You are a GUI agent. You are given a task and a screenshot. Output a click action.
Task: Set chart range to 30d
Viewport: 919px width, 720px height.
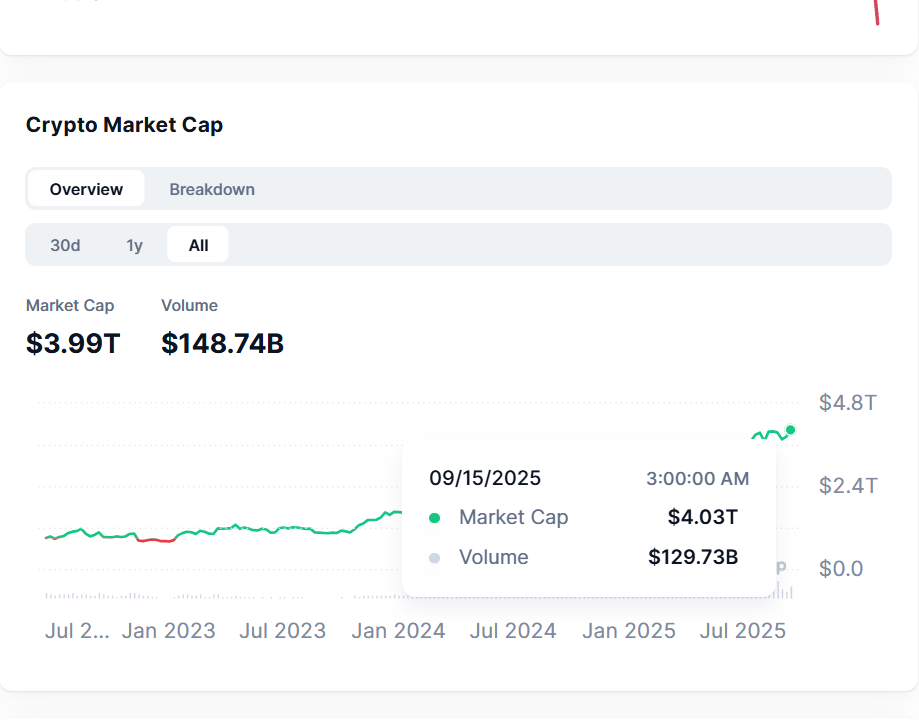tap(65, 245)
